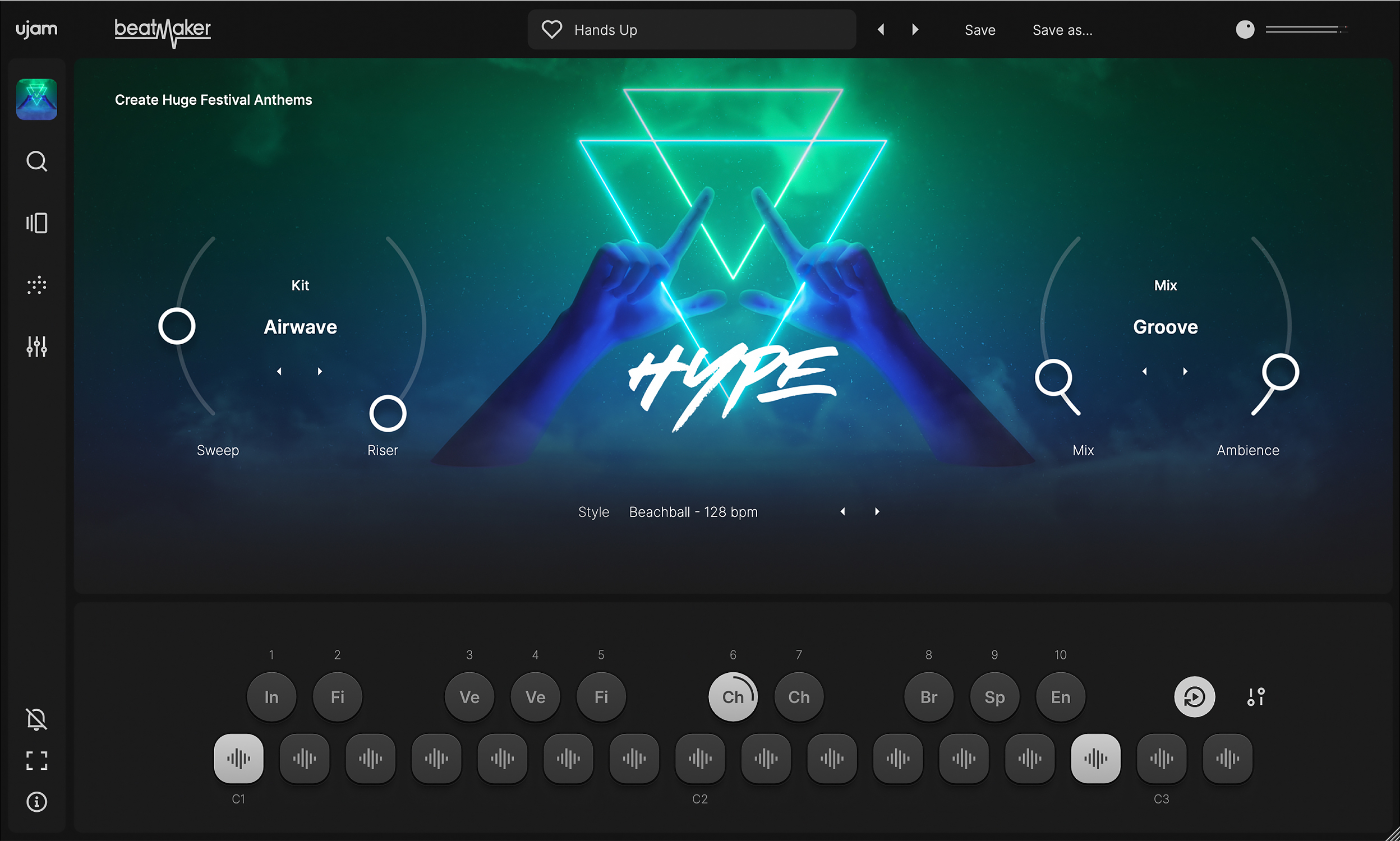Activate pad 6 labeled Ch
Image resolution: width=1400 pixels, height=841 pixels.
coord(733,696)
